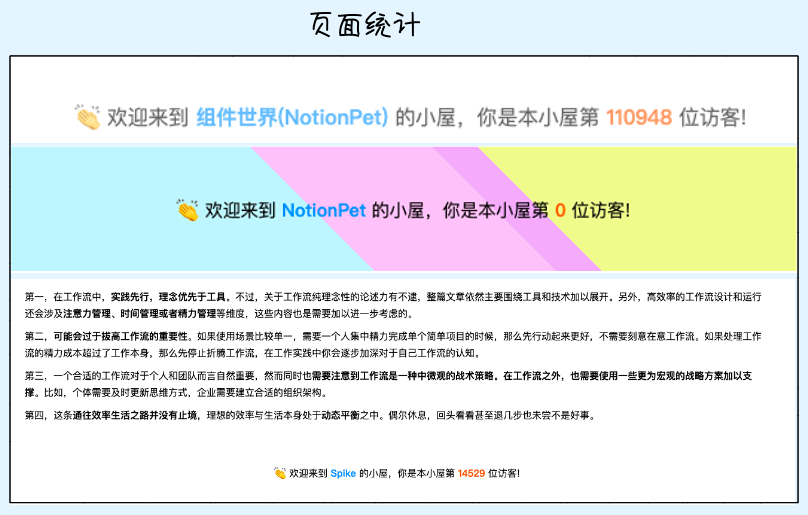Click the paragraph starting with 第一
This screenshot has width=808, height=515.
(x=393, y=305)
